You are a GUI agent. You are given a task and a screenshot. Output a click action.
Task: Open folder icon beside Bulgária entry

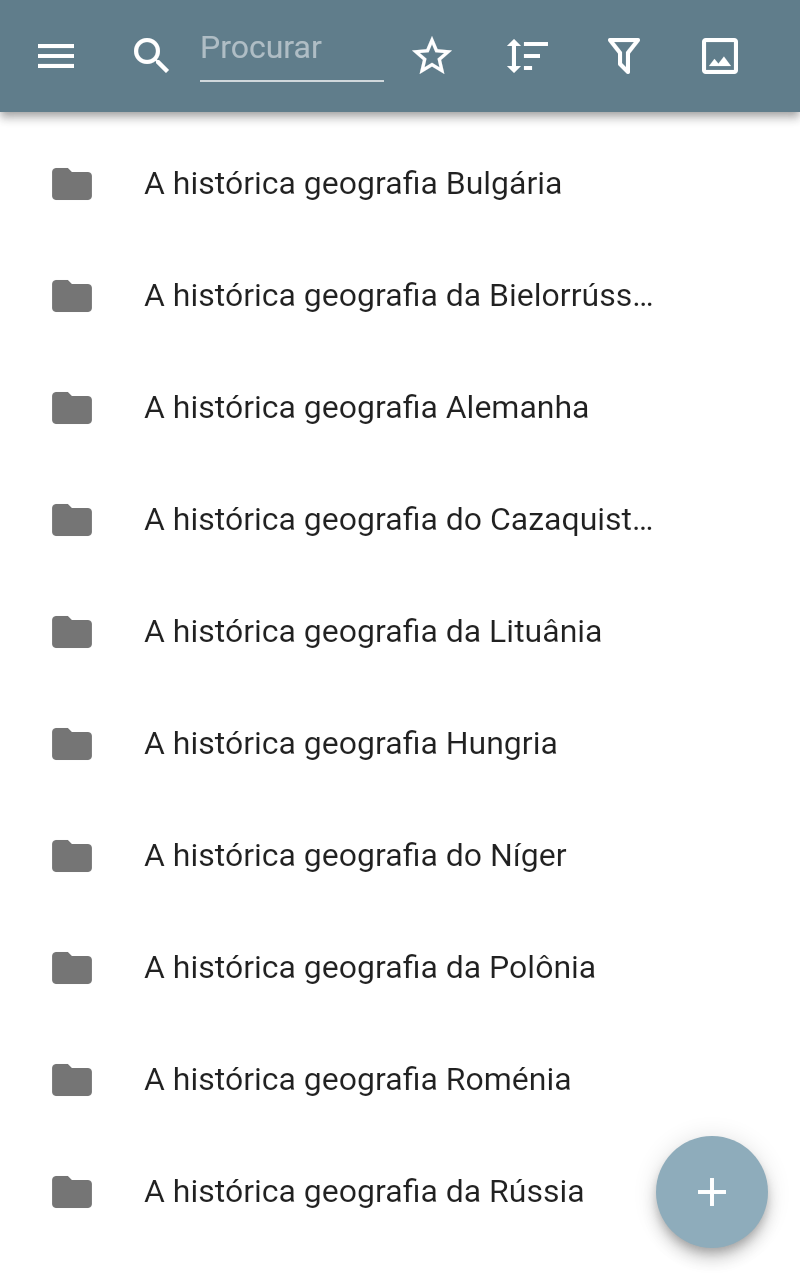click(72, 184)
